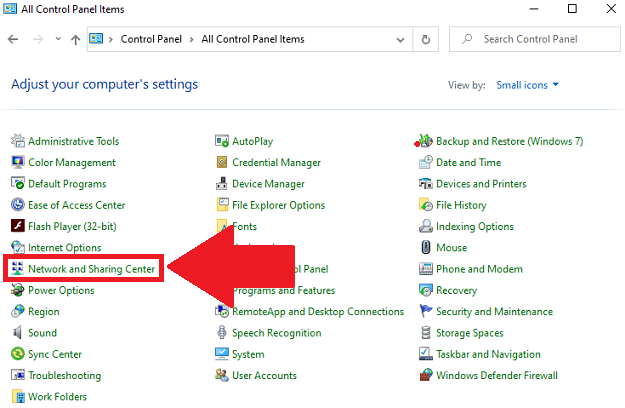Open the Security and Maintenance link
625x408 pixels.
click(x=494, y=312)
